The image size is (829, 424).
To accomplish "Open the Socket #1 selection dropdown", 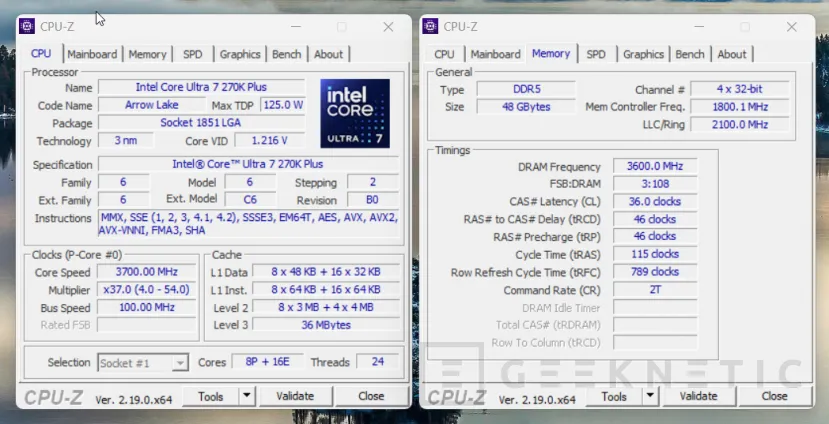I will pyautogui.click(x=143, y=363).
